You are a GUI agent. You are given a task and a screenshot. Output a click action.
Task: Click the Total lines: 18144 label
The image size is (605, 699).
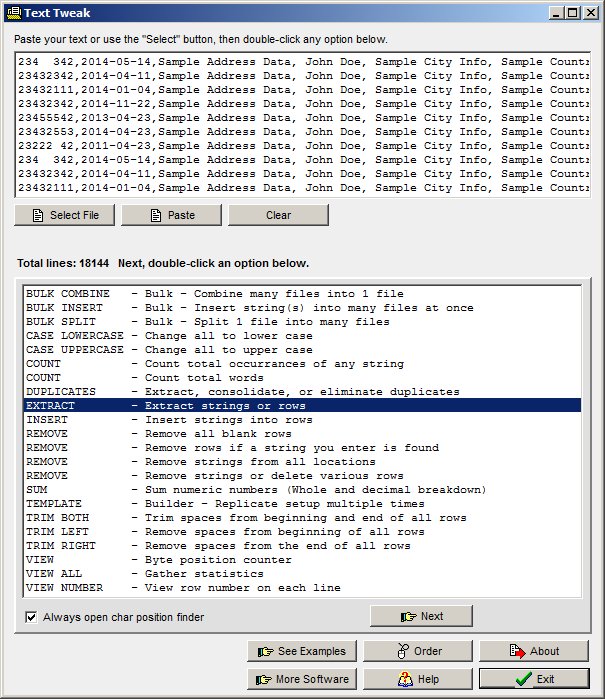tap(63, 263)
